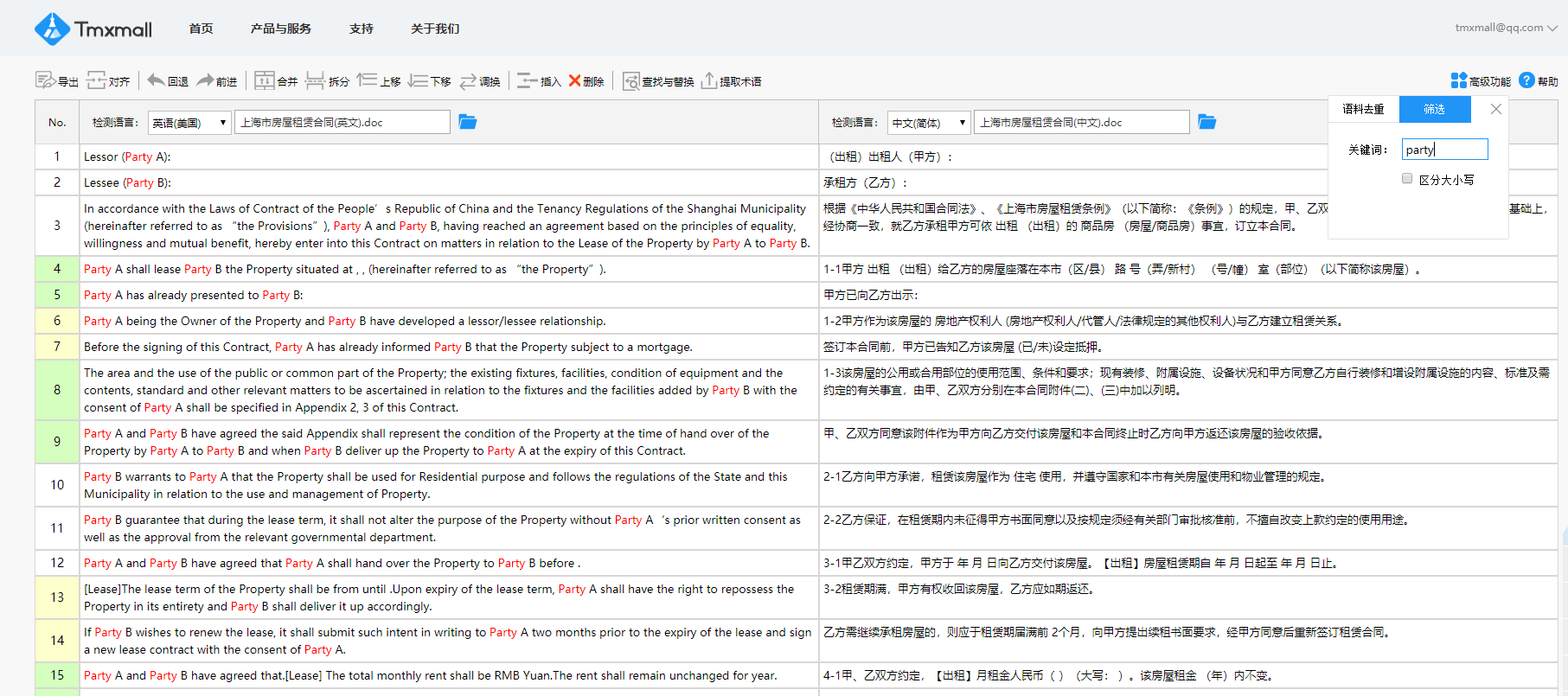
Task: Delete row with the red 删除 icon
Action: click(586, 80)
